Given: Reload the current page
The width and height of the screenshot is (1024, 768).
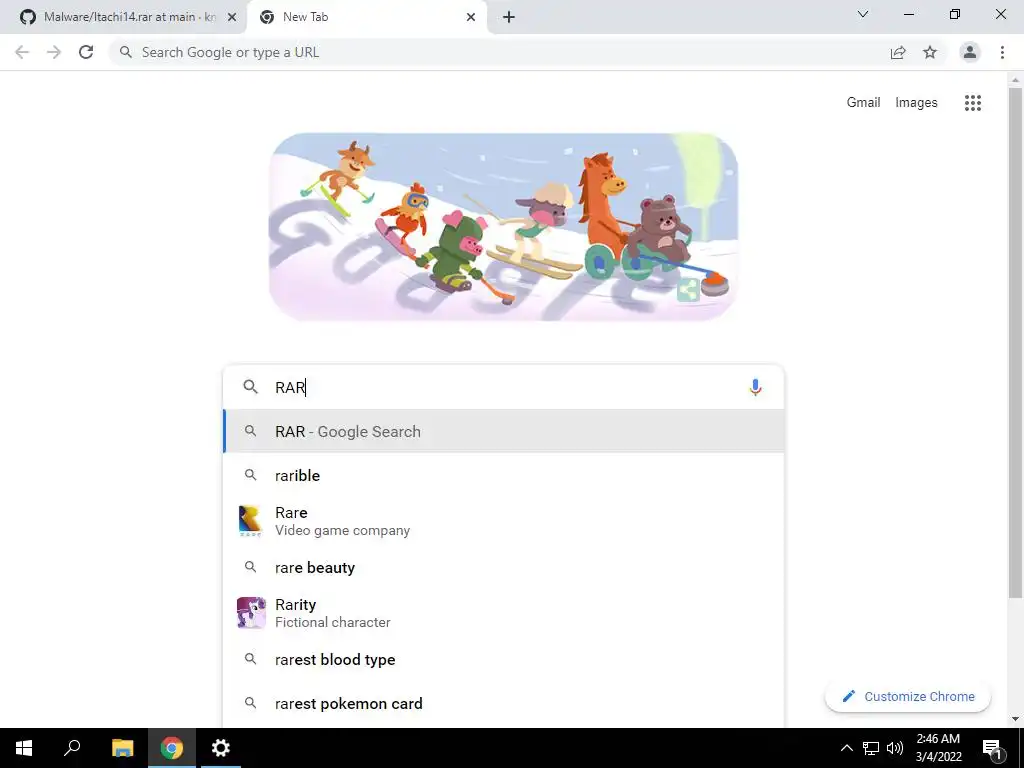Looking at the screenshot, I should point(86,52).
